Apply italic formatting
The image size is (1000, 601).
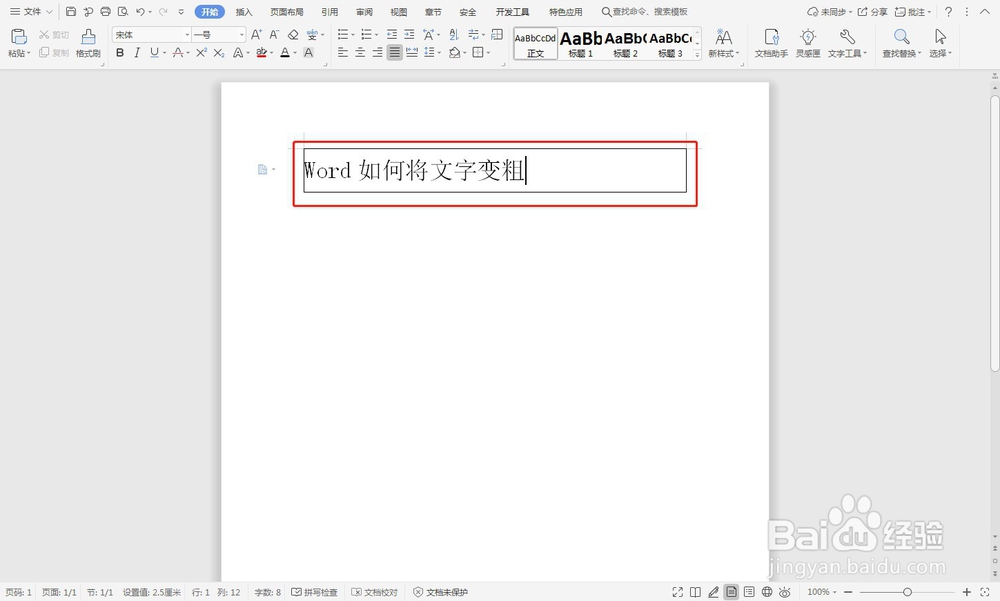tap(137, 53)
